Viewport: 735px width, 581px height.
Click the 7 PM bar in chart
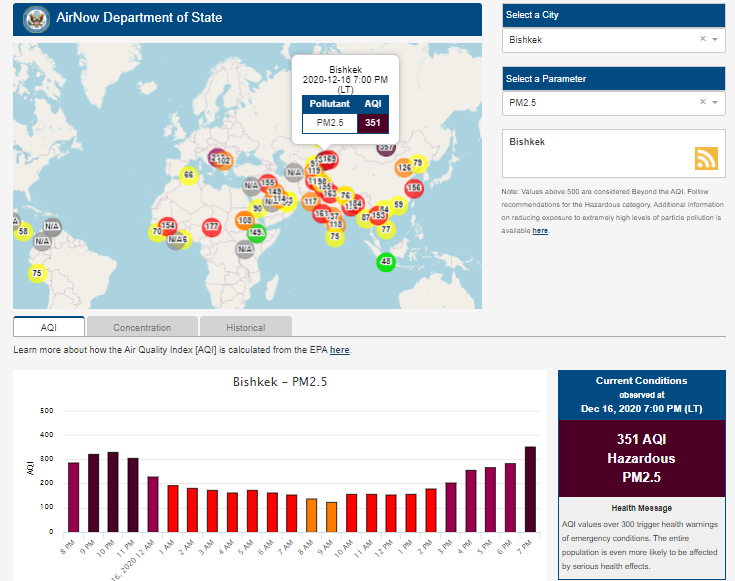[529, 489]
